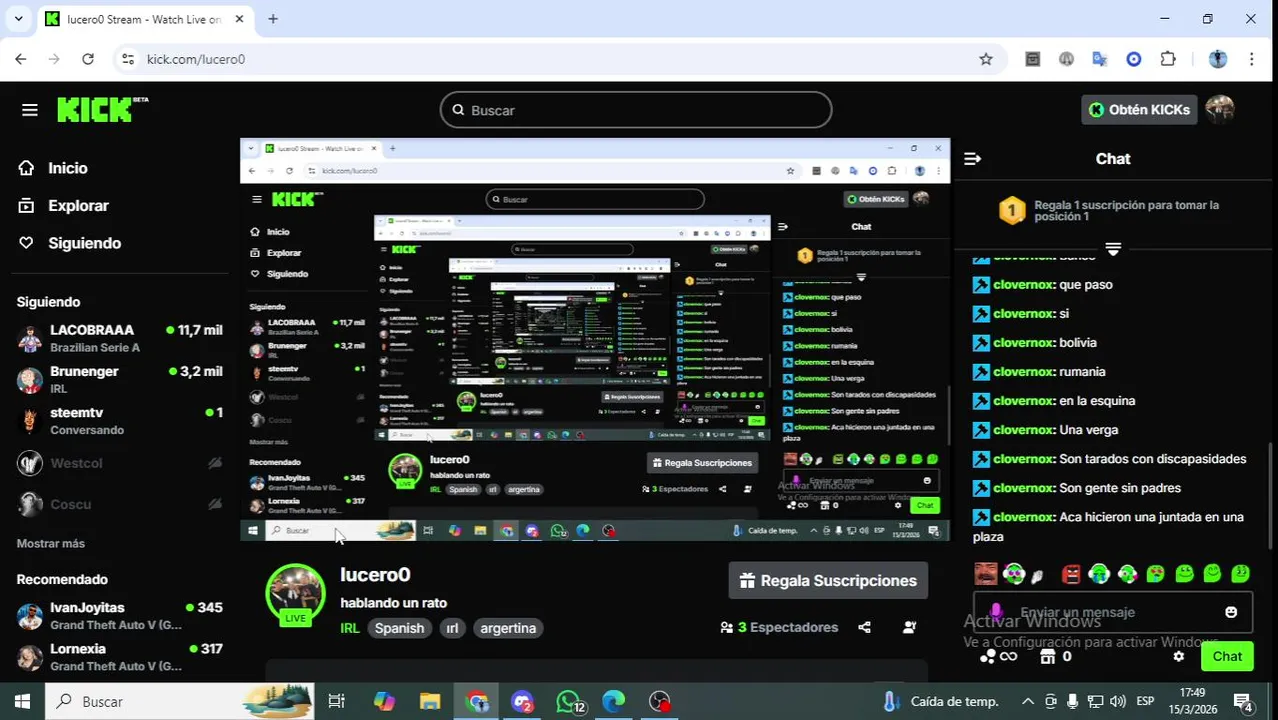Select the Spanish tag

399,628
